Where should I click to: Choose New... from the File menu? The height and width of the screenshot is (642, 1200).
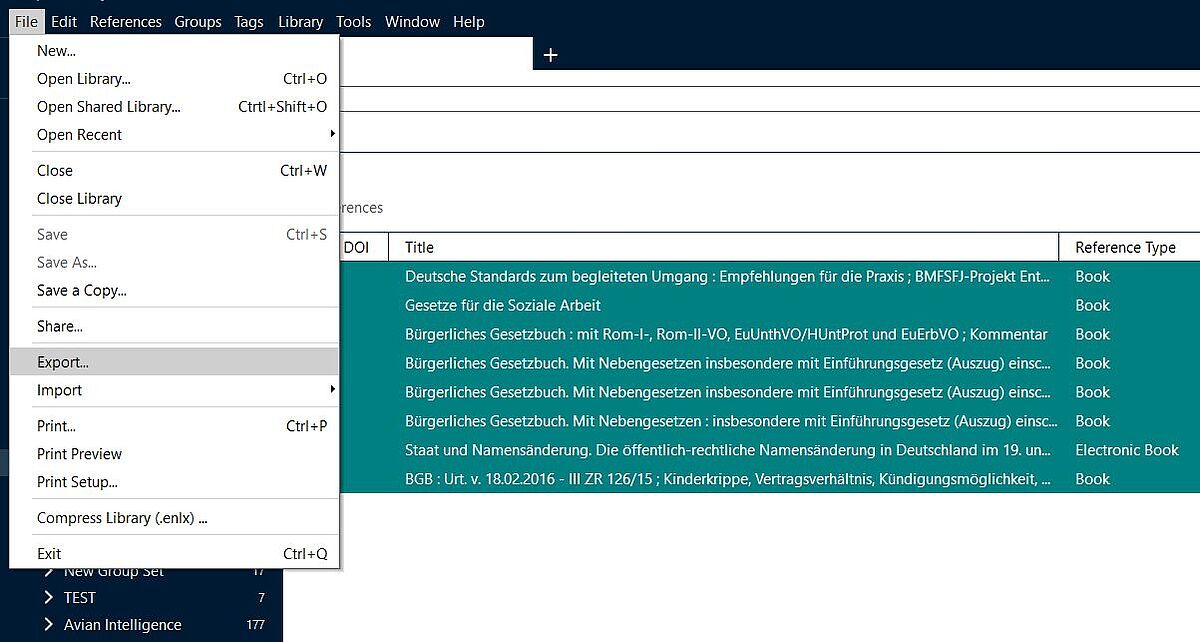click(x=174, y=50)
